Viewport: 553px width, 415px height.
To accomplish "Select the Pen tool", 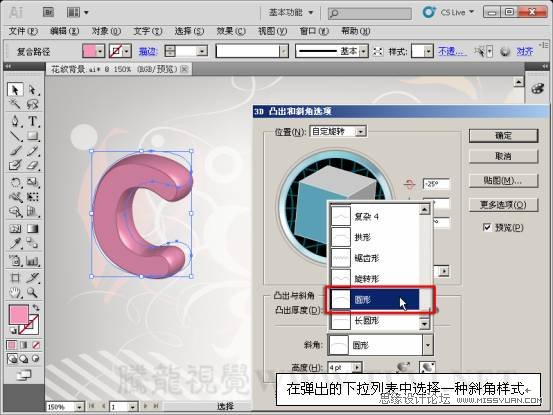I will pos(15,121).
